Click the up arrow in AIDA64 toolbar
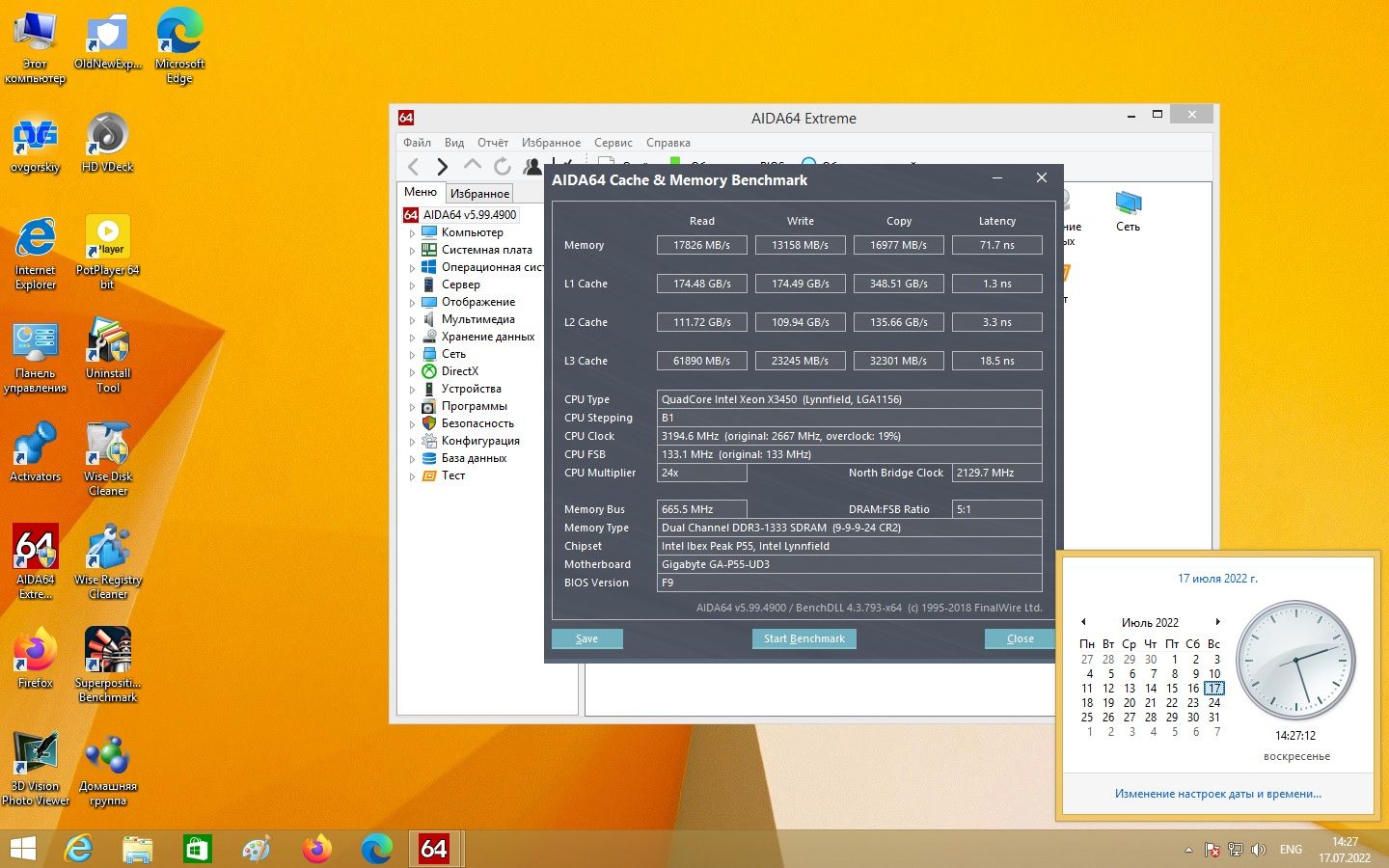This screenshot has width=1389, height=868. pos(472,165)
